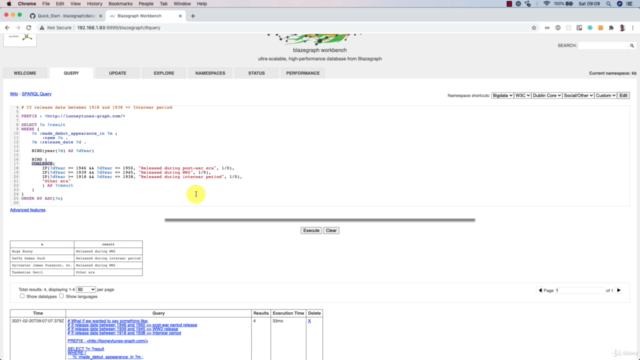Open the Chrome three-dot menu
This screenshot has width=640, height=360.
(633, 28)
